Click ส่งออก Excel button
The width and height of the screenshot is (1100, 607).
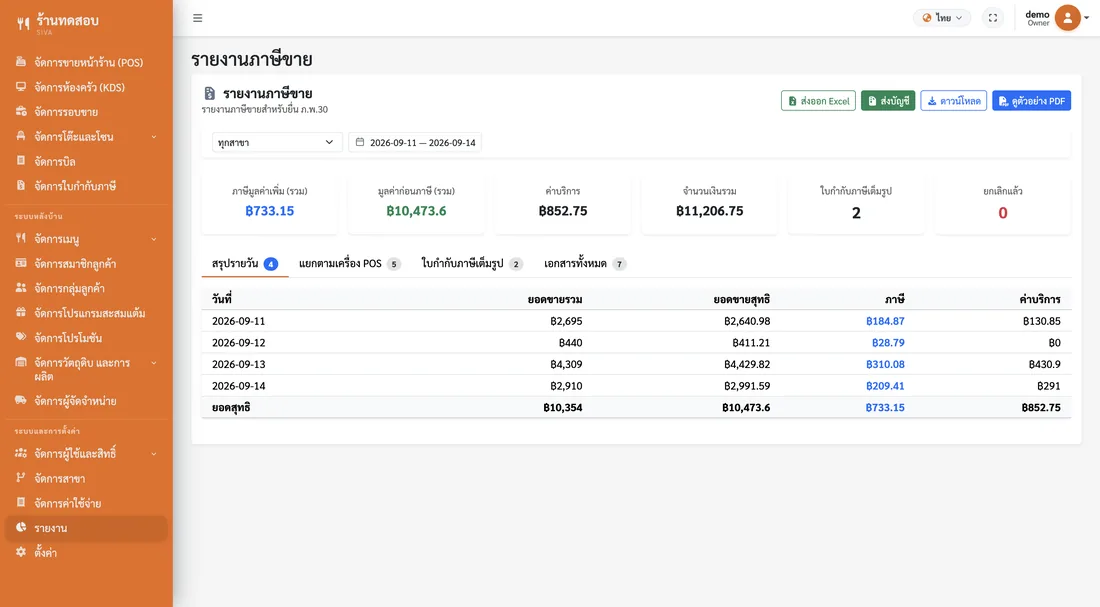818,101
